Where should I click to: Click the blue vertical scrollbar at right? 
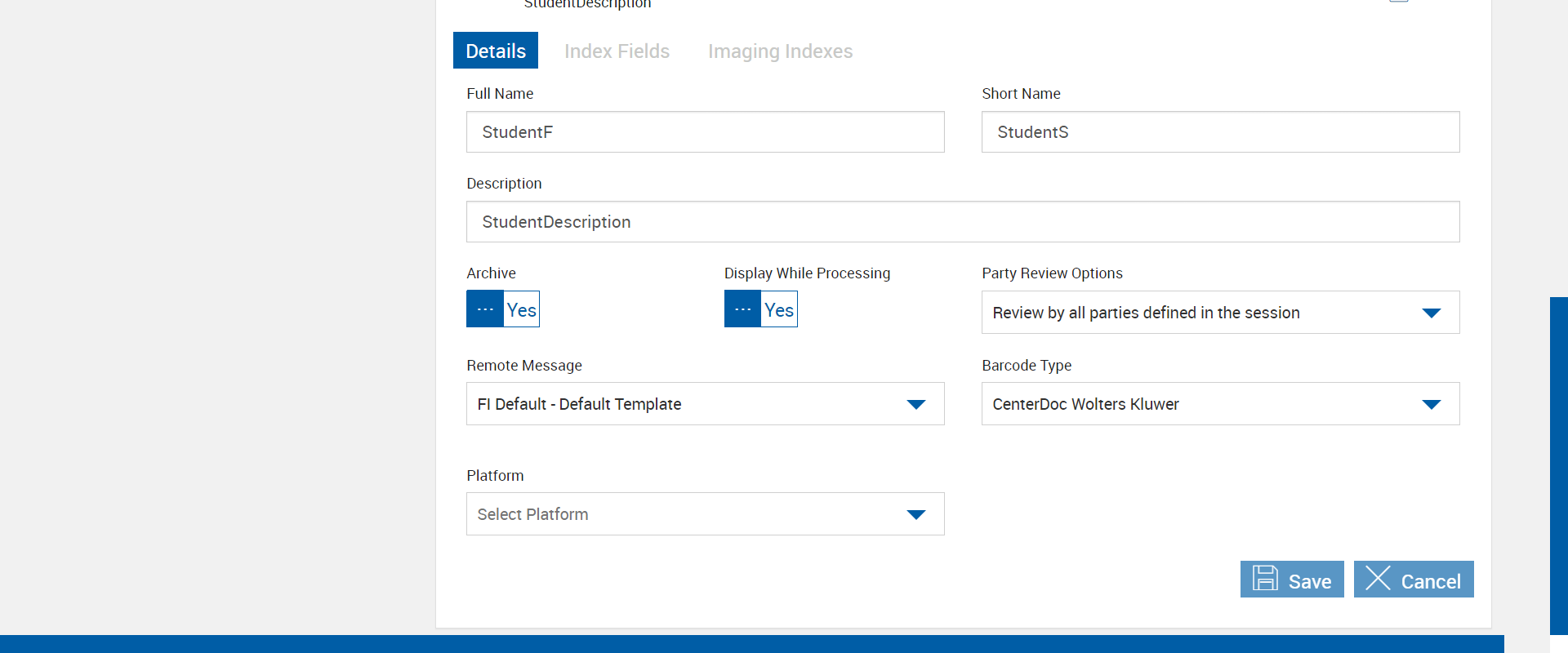tap(1558, 465)
